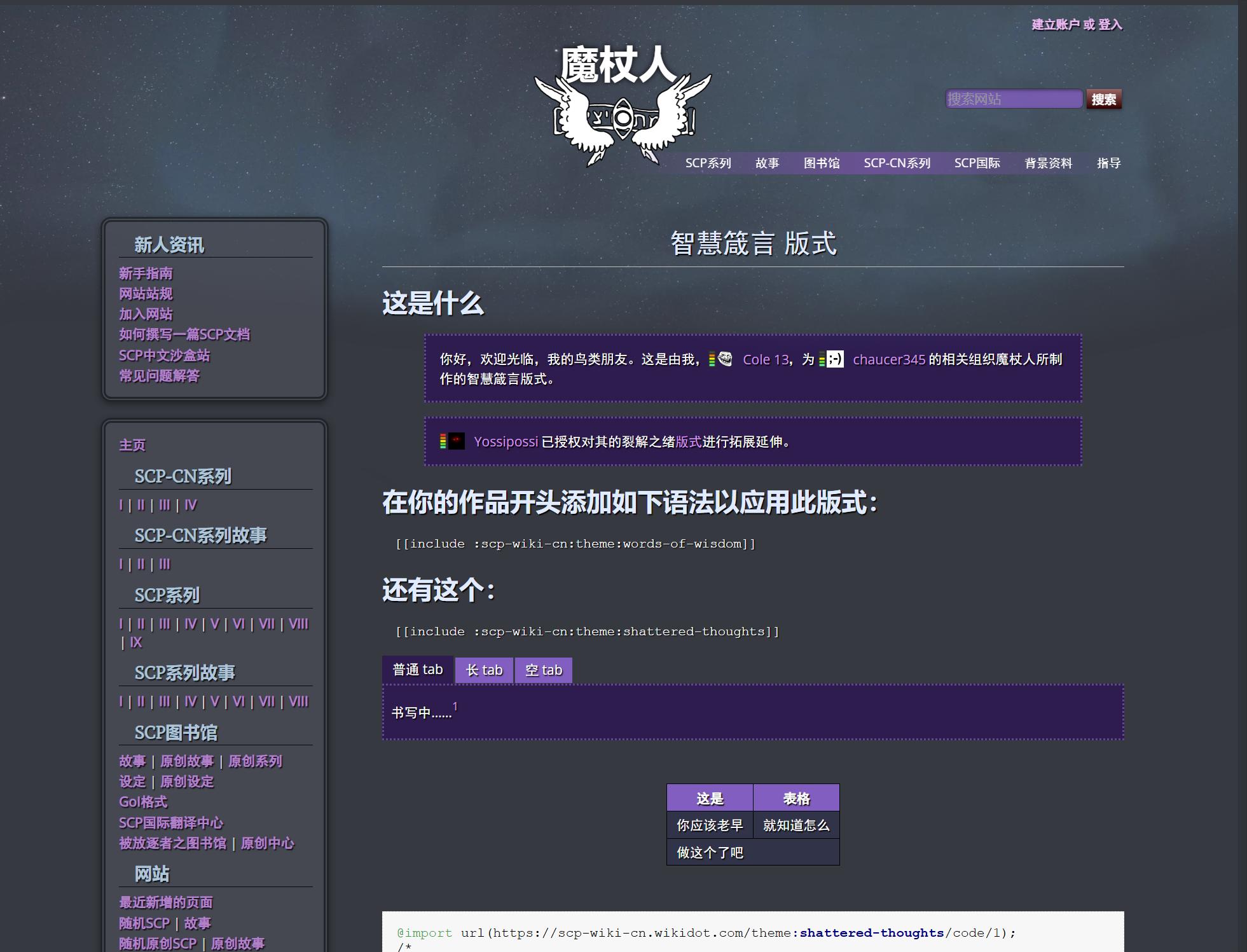Viewport: 1247px width, 952px height.
Task: Open the SCP系列 top menu
Action: (x=708, y=163)
